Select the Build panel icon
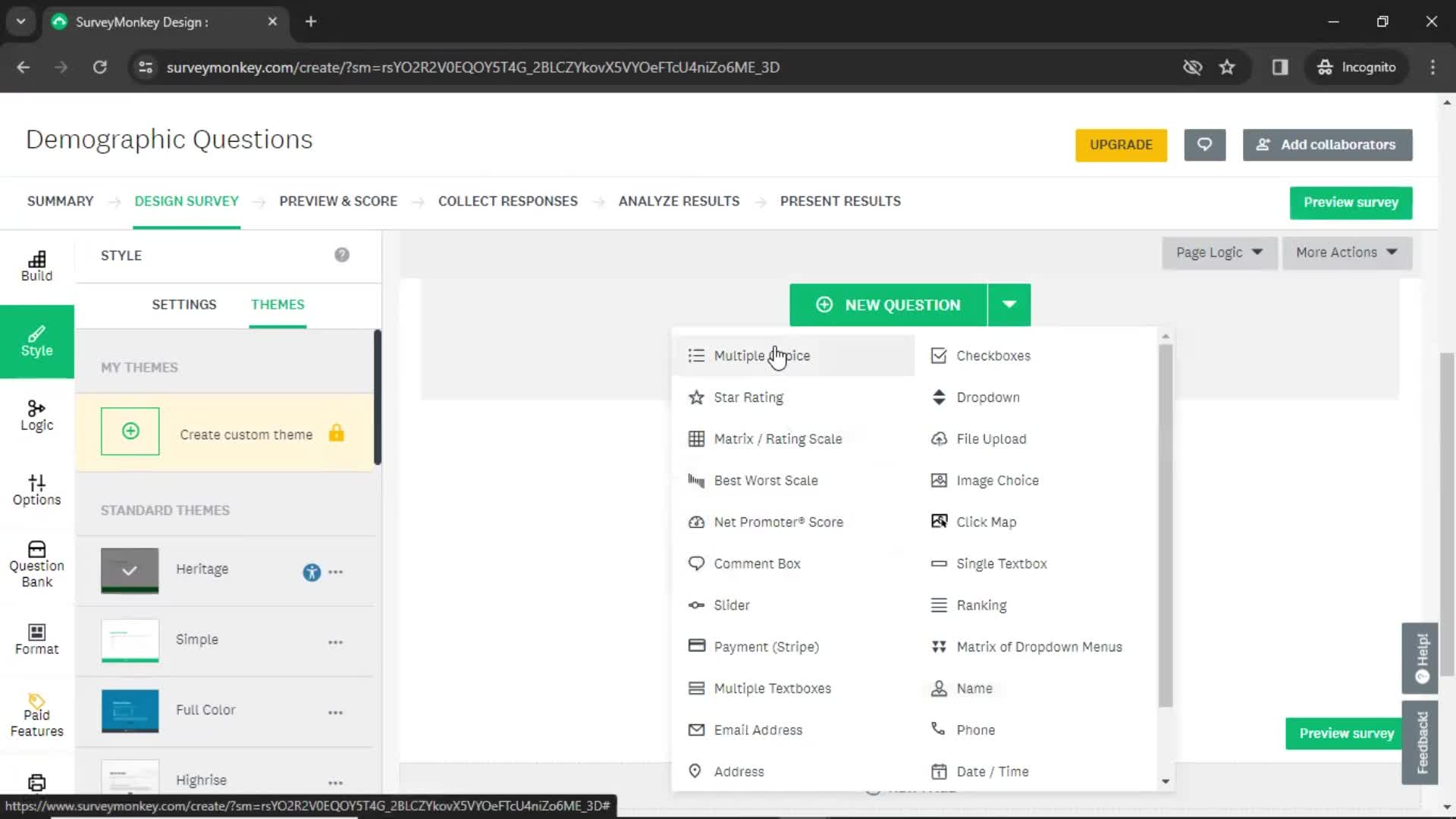Viewport: 1456px width, 819px height. 37,265
